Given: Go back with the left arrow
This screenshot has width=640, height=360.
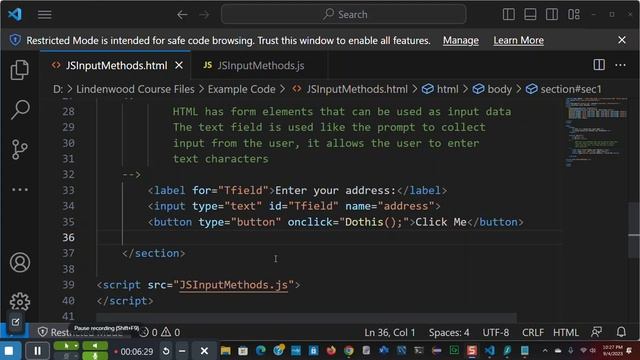Looking at the screenshot, I should click(x=182, y=15).
